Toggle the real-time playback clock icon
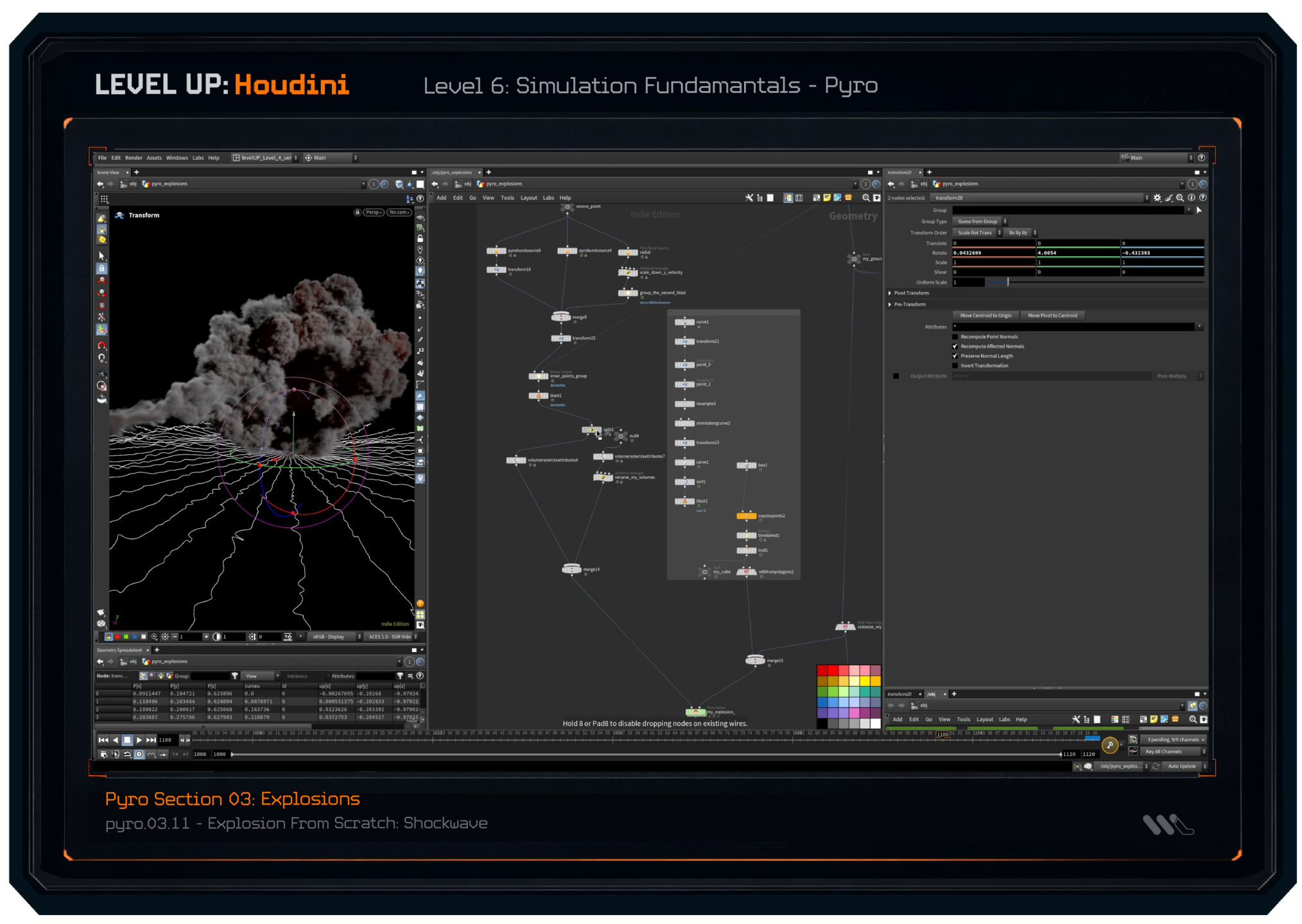Image resolution: width=1302 pixels, height=924 pixels. click(x=139, y=755)
